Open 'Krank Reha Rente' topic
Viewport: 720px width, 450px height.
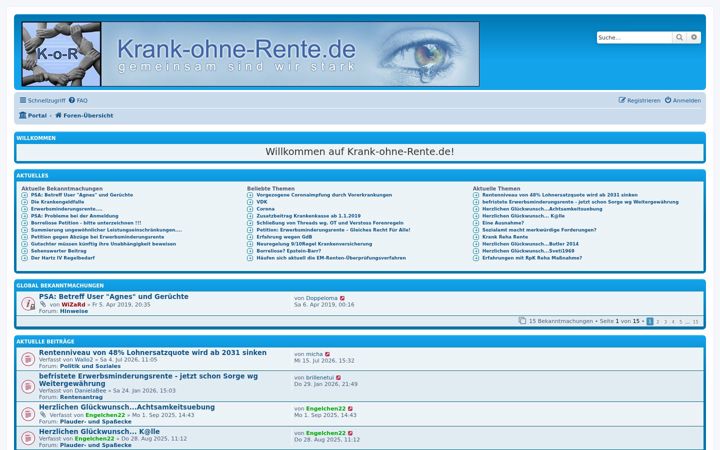(x=505, y=237)
